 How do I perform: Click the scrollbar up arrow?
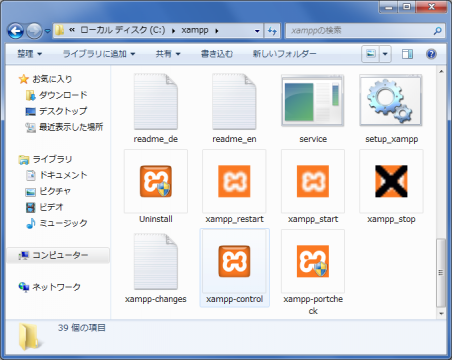tap(441, 71)
